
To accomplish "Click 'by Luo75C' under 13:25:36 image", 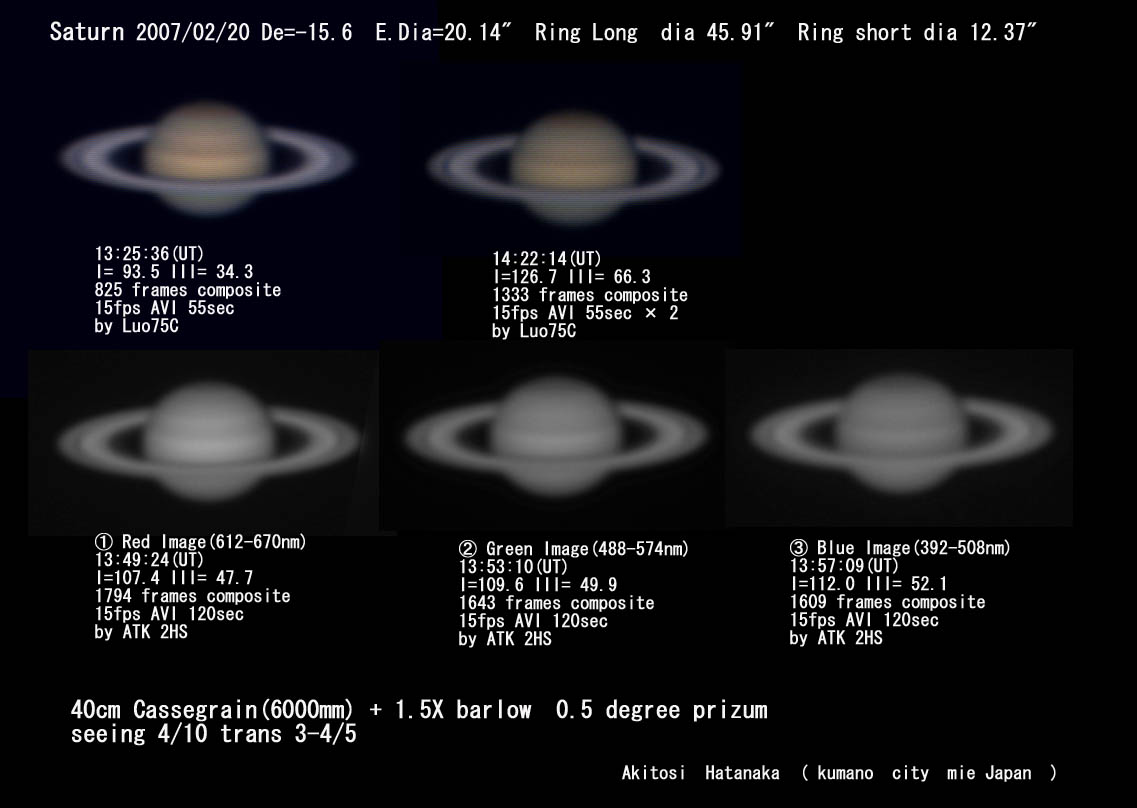I will tap(136, 326).
